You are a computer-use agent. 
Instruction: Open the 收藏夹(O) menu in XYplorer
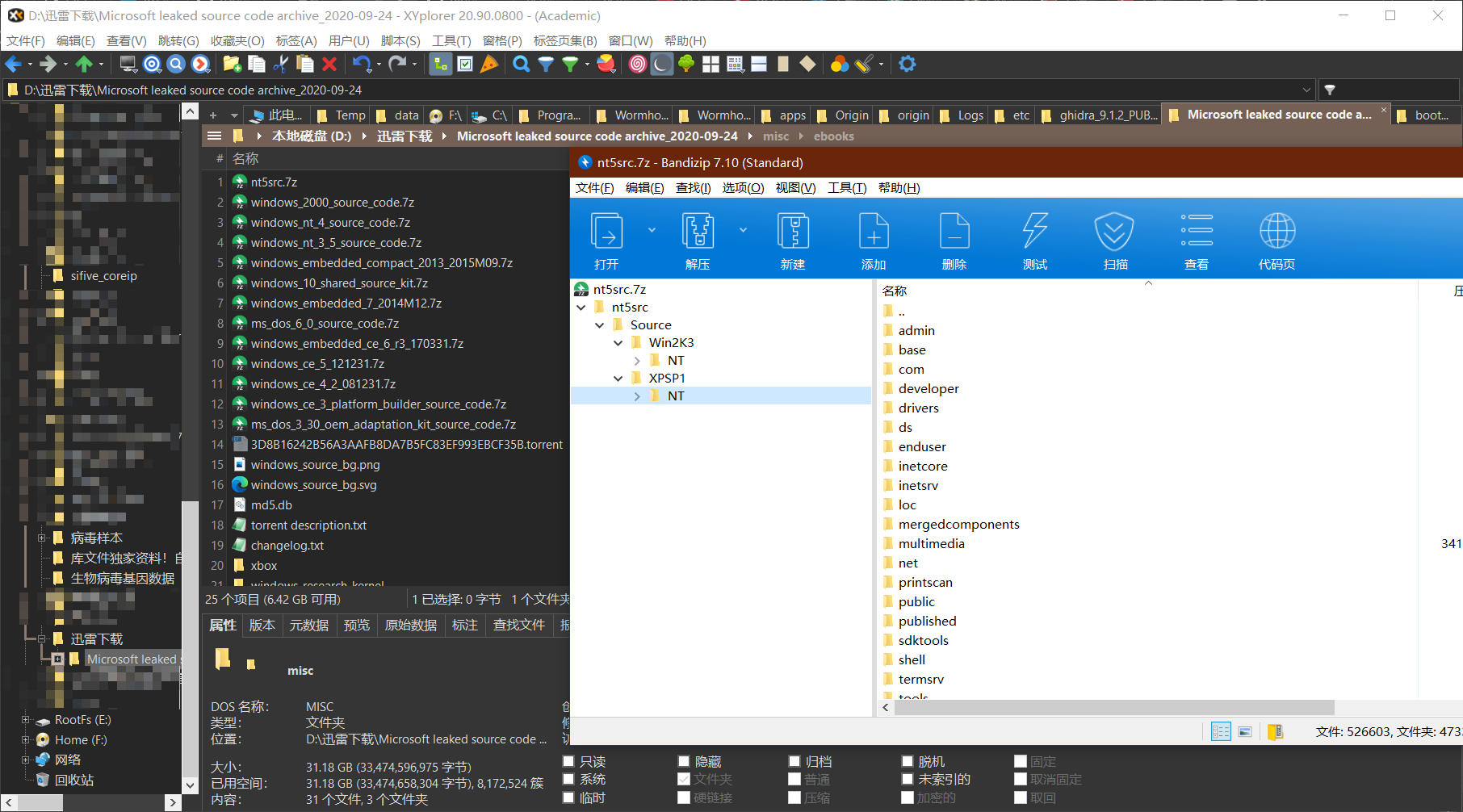[x=237, y=40]
